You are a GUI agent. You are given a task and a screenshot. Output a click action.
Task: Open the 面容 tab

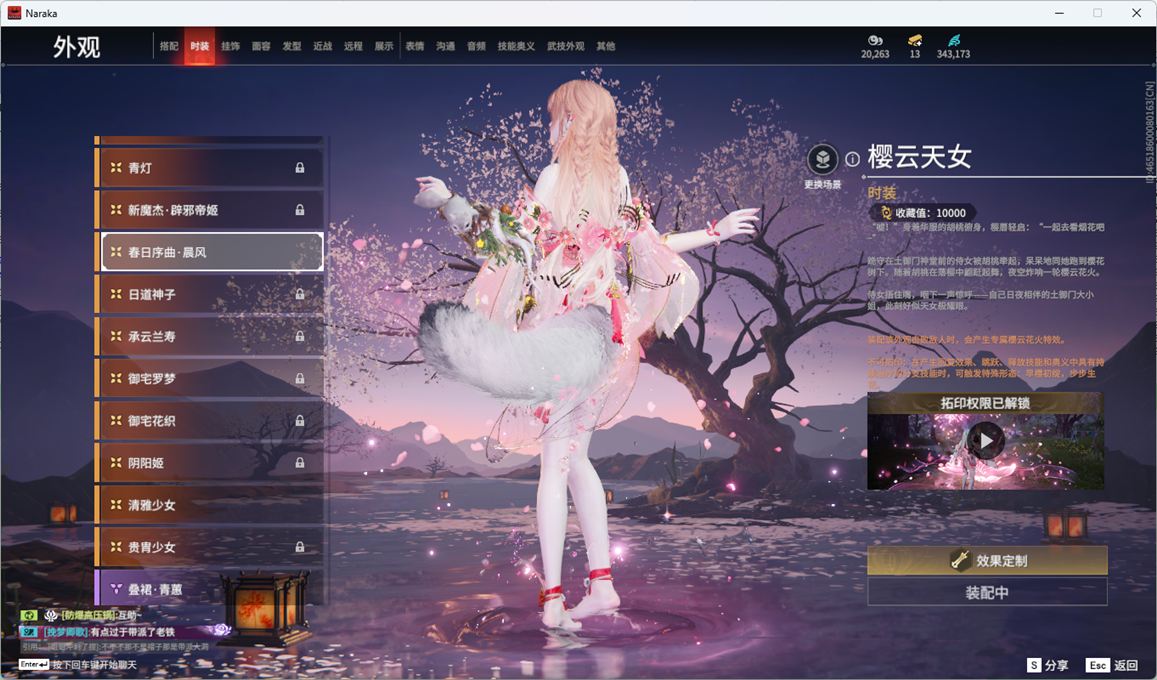coord(260,46)
